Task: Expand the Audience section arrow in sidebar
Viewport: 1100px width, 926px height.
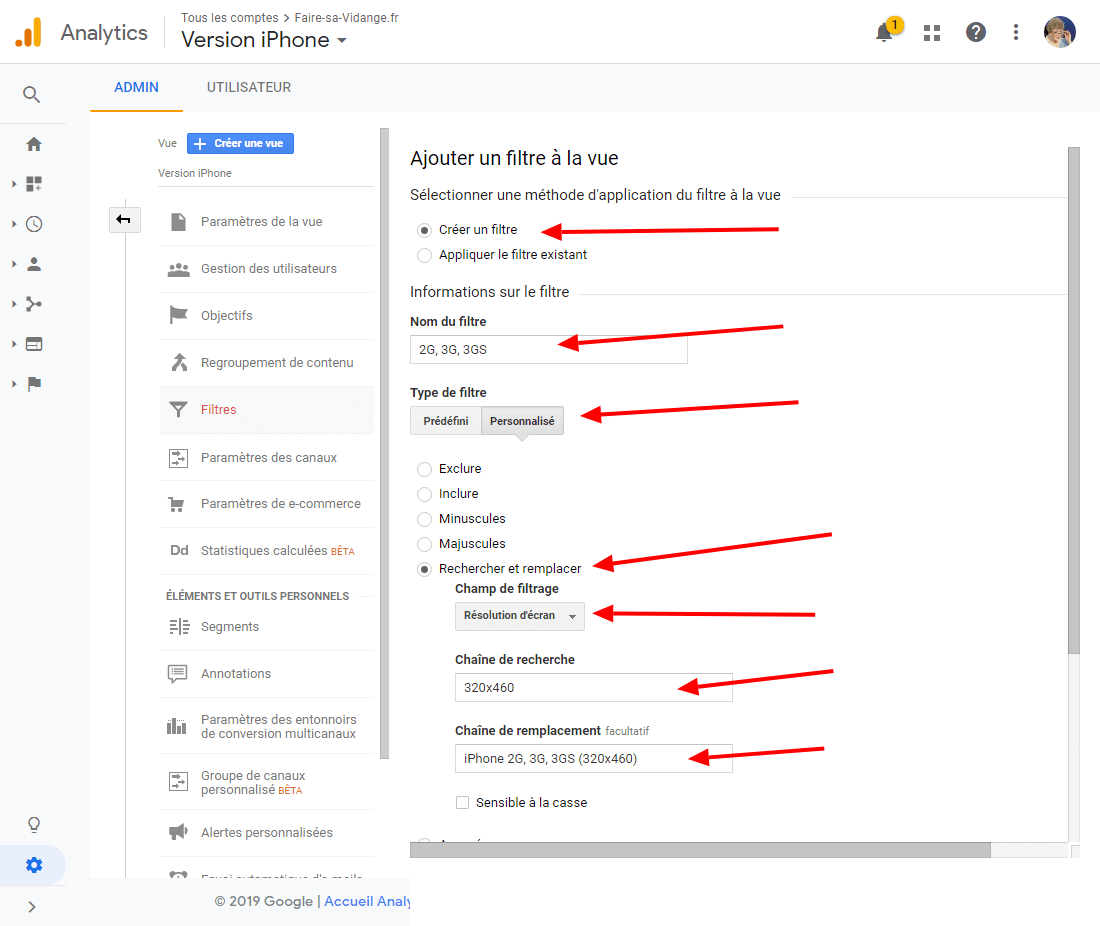Action: [14, 264]
